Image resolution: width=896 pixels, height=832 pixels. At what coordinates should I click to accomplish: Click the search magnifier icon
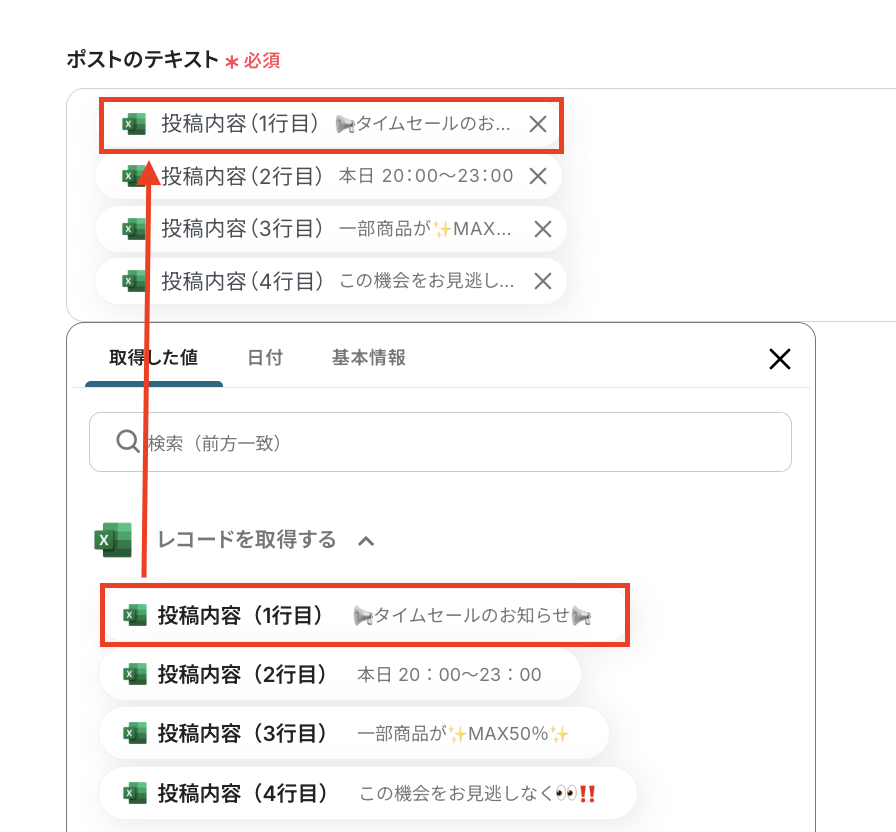click(x=127, y=442)
